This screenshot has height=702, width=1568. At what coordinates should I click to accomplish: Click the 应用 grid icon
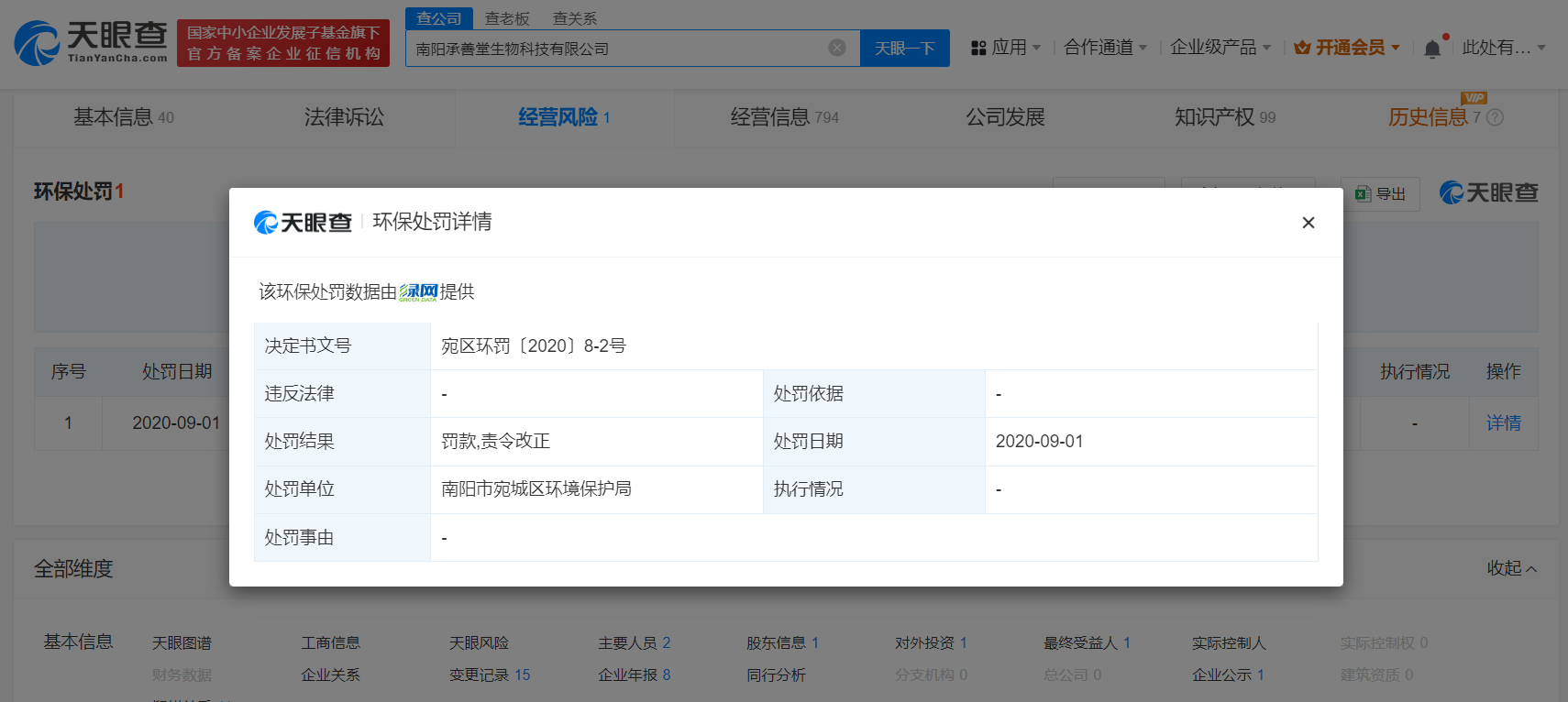coord(978,48)
